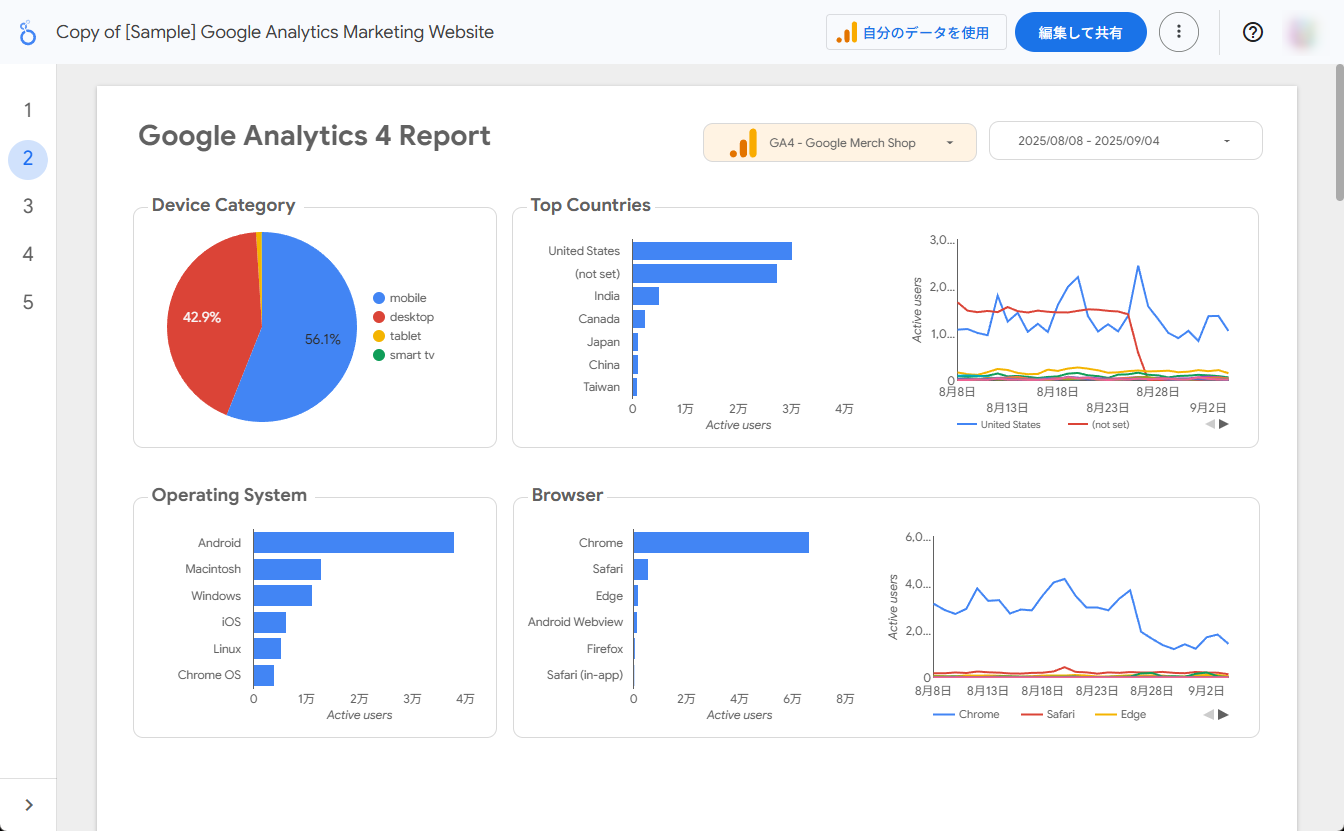Click the tablet legend yellow dot
The image size is (1344, 831).
(x=379, y=336)
